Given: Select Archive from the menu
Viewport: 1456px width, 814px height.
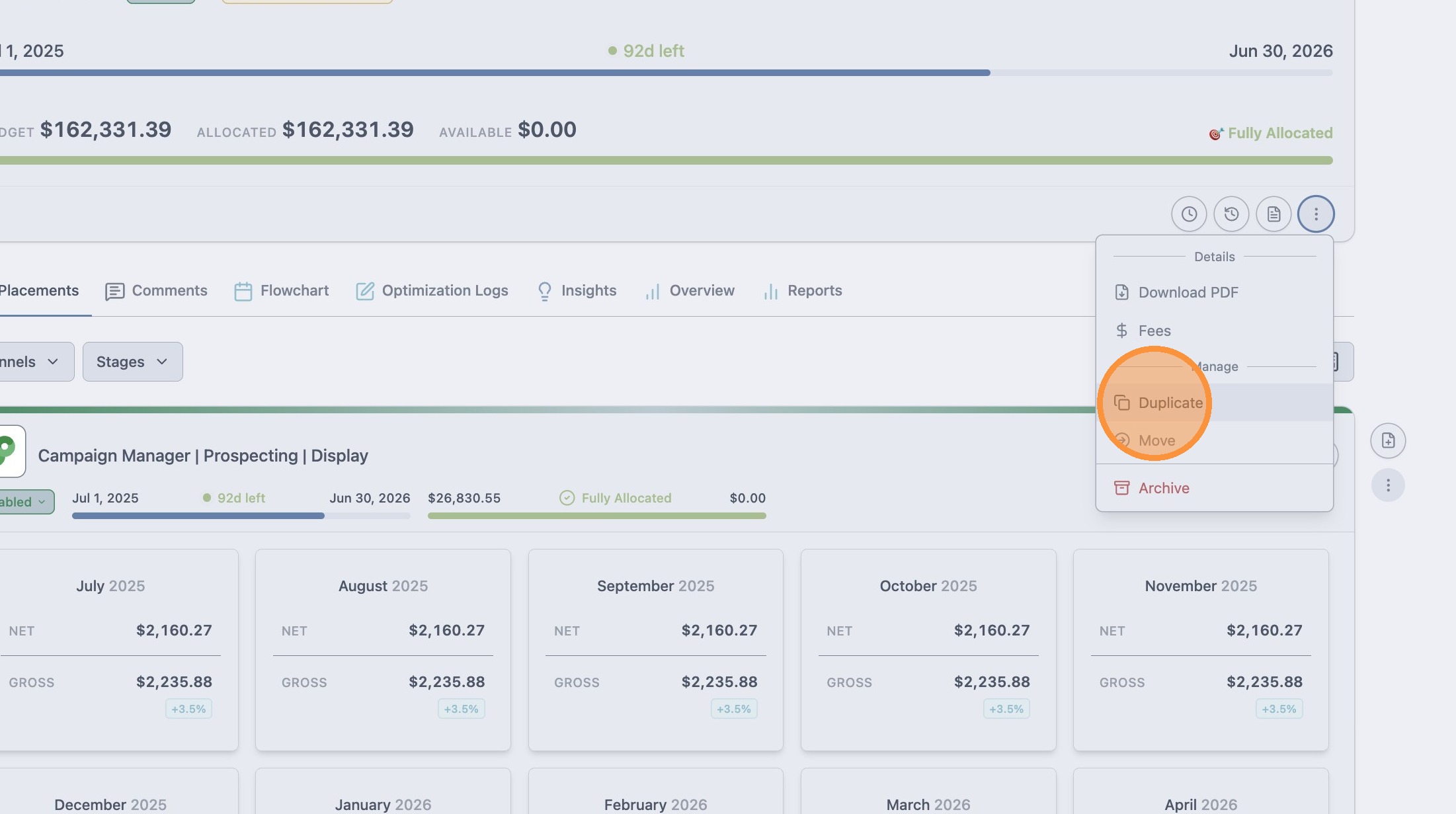Looking at the screenshot, I should [1214, 488].
